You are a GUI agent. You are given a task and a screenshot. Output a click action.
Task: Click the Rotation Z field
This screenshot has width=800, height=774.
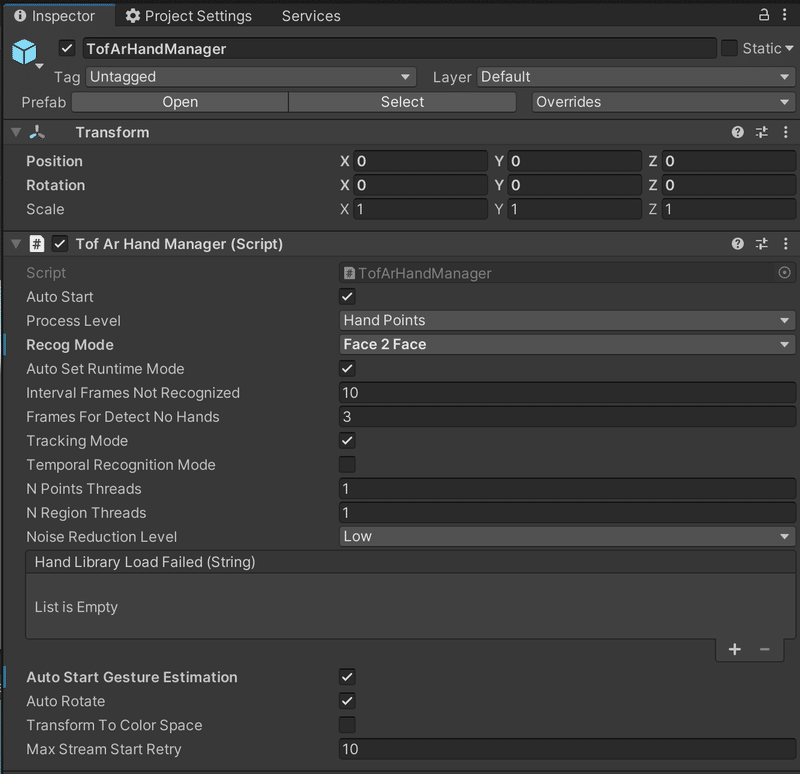pos(729,185)
